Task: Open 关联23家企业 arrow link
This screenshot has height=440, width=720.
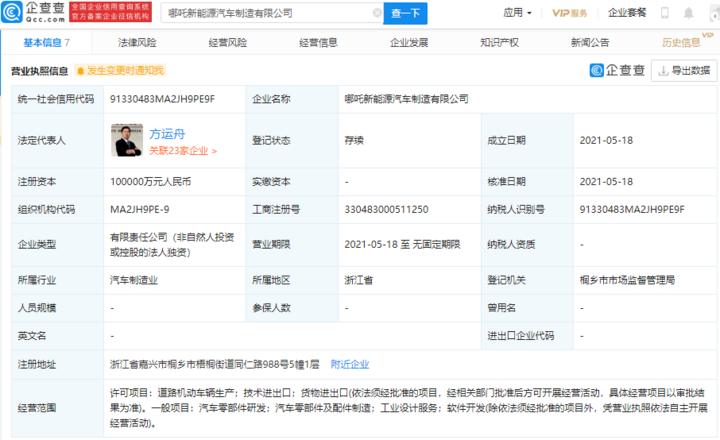Action: [182, 151]
